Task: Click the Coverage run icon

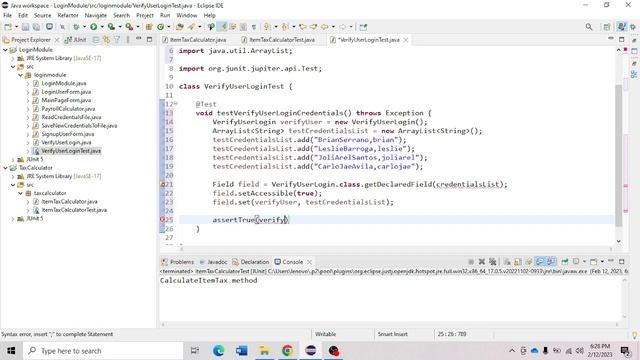Action: pyautogui.click(x=111, y=27)
